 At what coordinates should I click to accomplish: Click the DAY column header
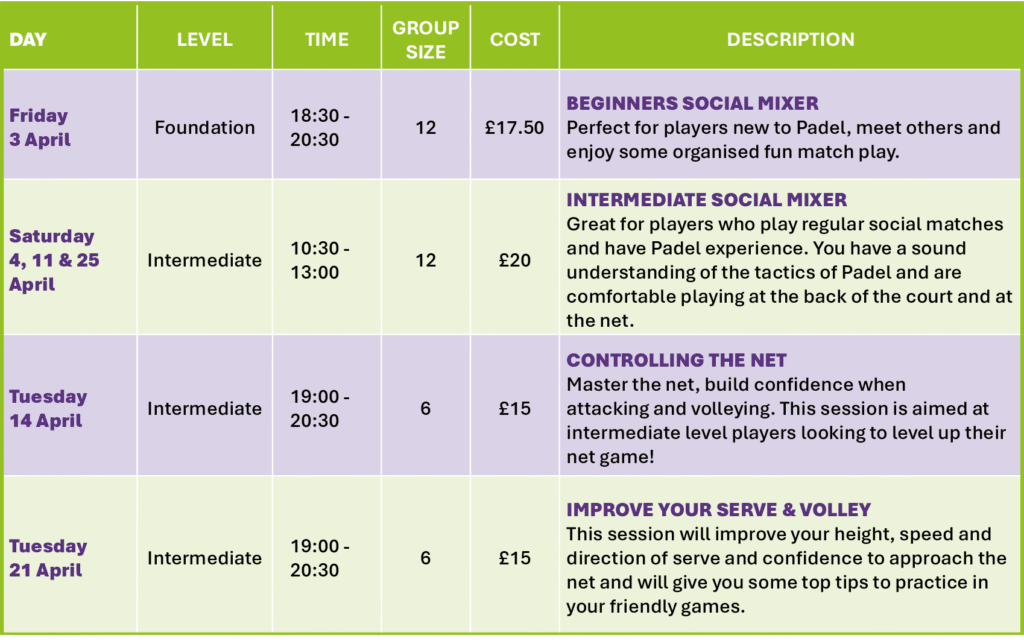(28, 40)
